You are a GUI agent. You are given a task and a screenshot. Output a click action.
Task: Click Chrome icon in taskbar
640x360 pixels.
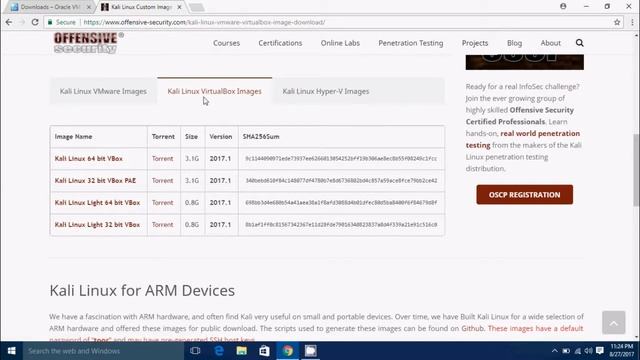click(288, 351)
